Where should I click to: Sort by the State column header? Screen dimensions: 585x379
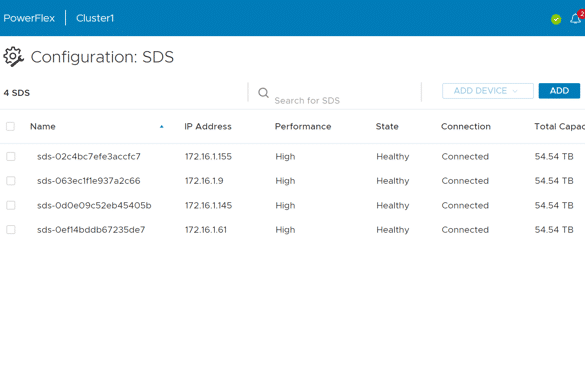coord(387,126)
